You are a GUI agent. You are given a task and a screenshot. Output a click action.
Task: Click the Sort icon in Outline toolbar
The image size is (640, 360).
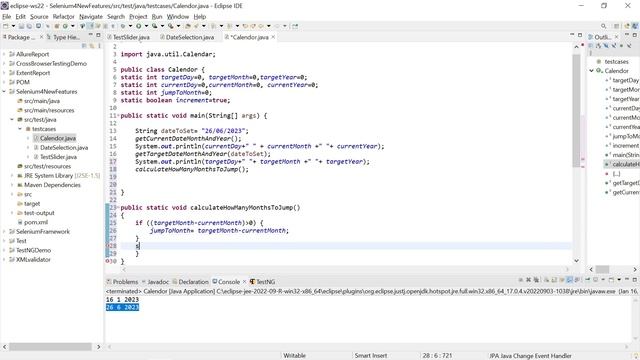pos(598,46)
